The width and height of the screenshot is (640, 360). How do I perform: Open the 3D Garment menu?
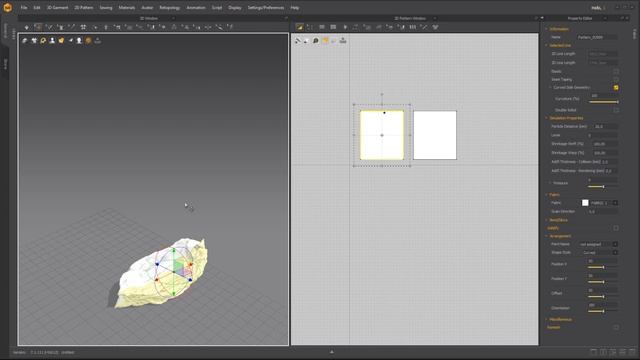[57, 8]
